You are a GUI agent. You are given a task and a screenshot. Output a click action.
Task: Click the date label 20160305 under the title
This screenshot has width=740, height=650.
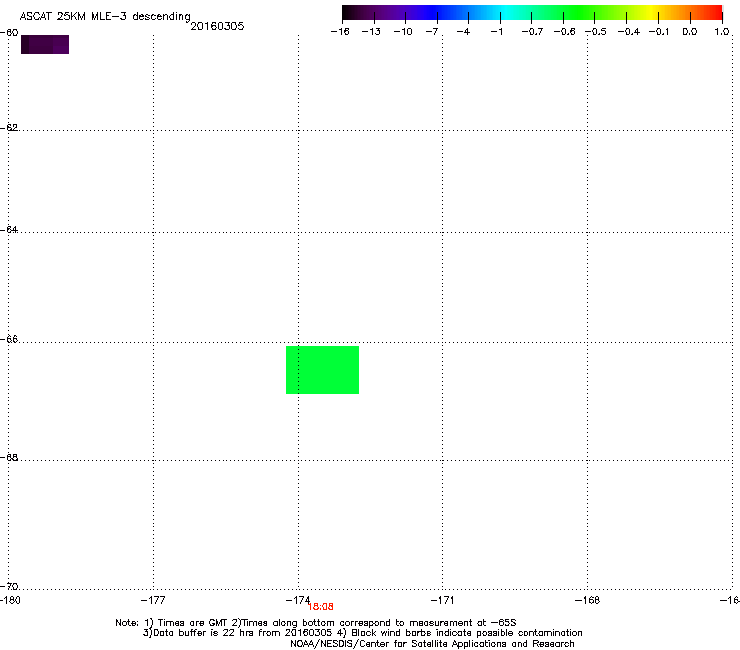click(x=217, y=26)
